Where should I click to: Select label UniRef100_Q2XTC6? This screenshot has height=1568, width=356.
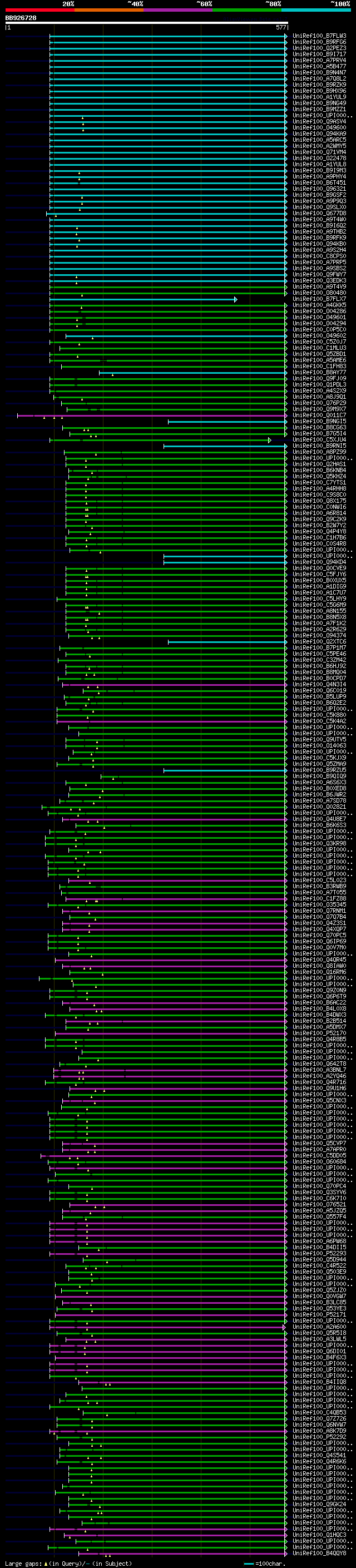[x=319, y=641]
